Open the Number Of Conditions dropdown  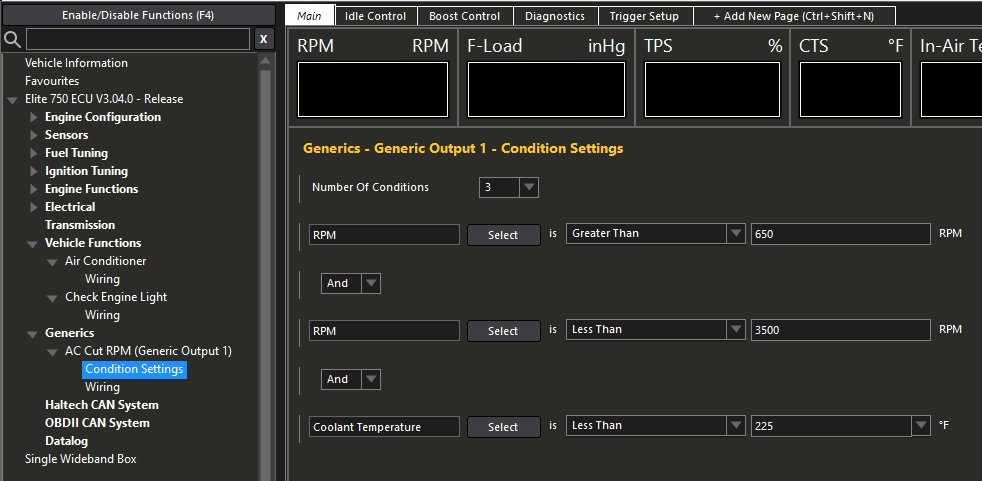(529, 187)
